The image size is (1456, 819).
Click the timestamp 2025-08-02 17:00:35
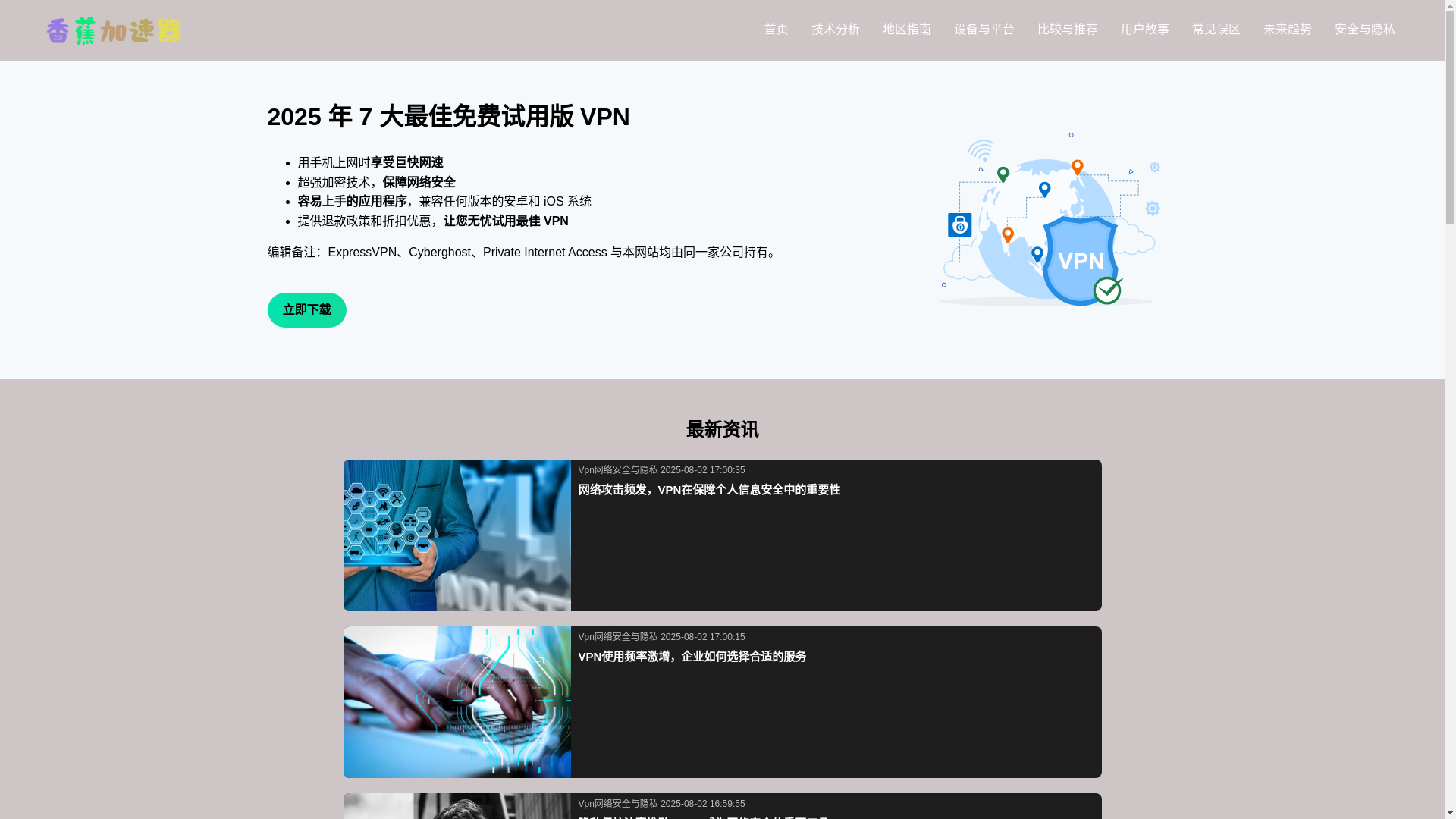coord(702,470)
